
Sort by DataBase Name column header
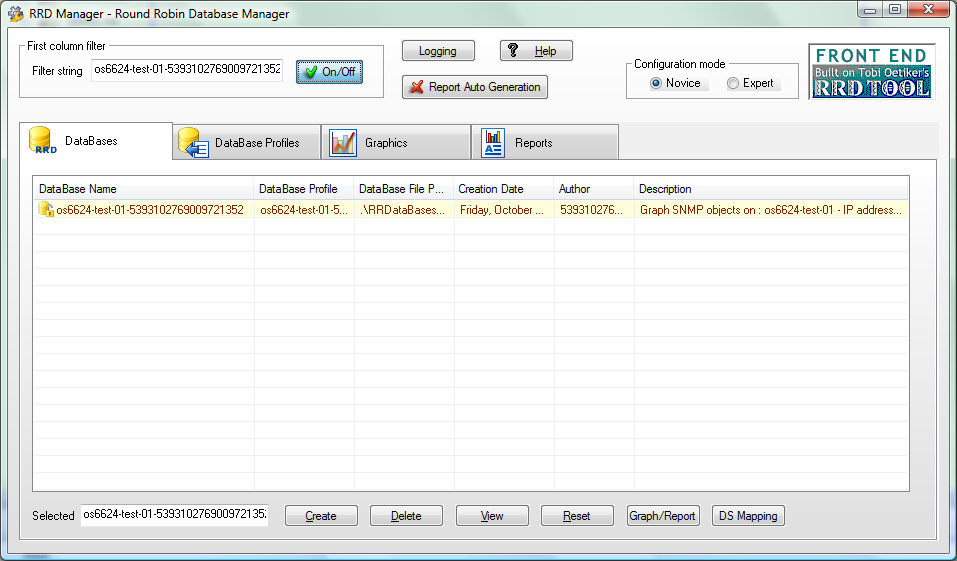143,189
